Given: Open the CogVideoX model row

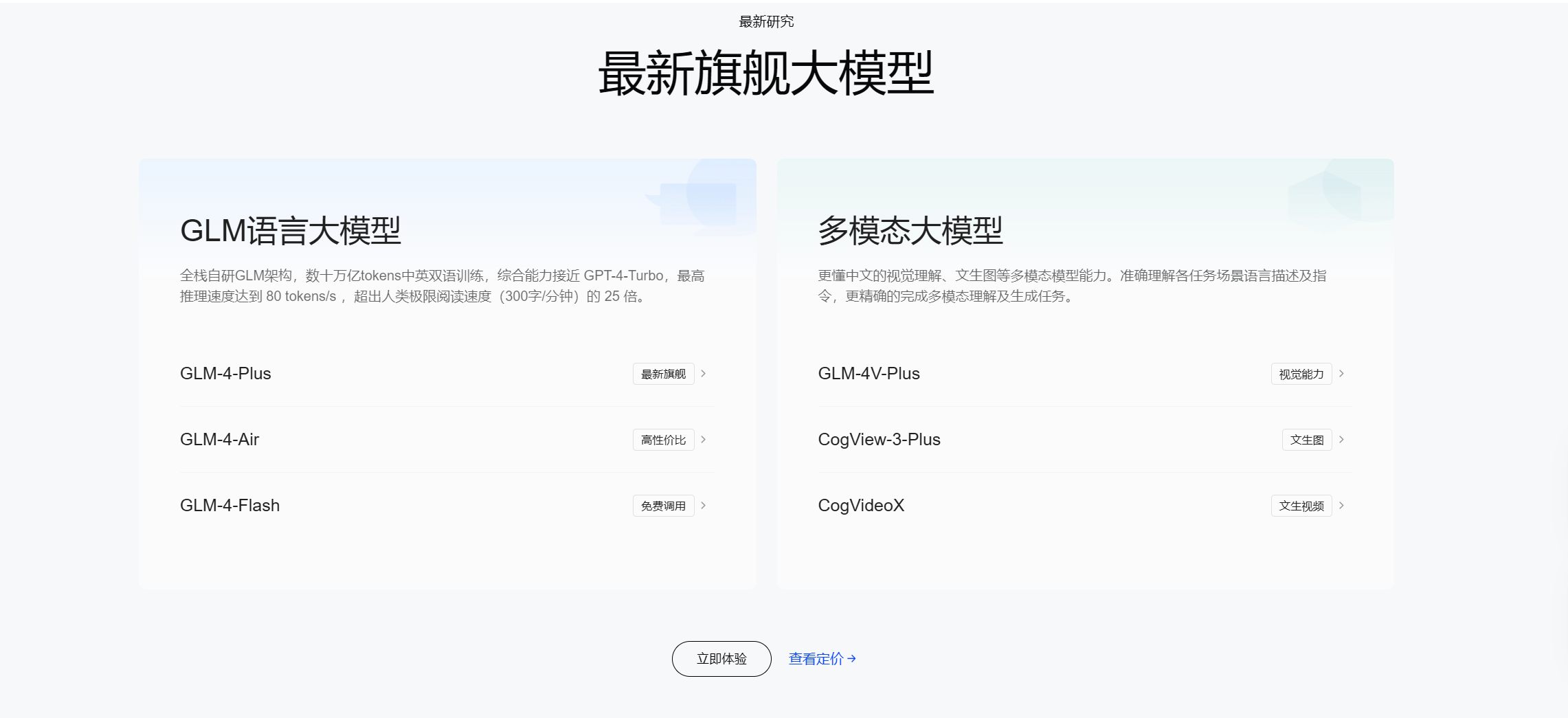Looking at the screenshot, I should 1084,506.
